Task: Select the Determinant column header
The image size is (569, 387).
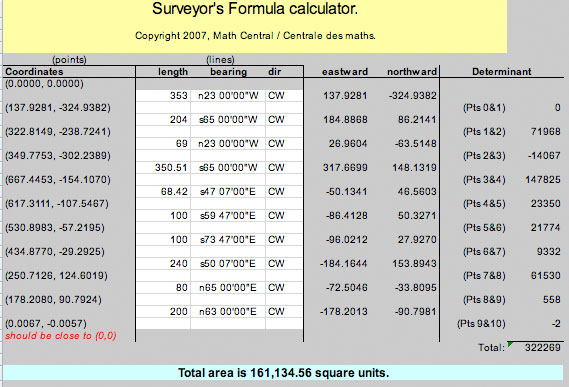Action: [502, 72]
